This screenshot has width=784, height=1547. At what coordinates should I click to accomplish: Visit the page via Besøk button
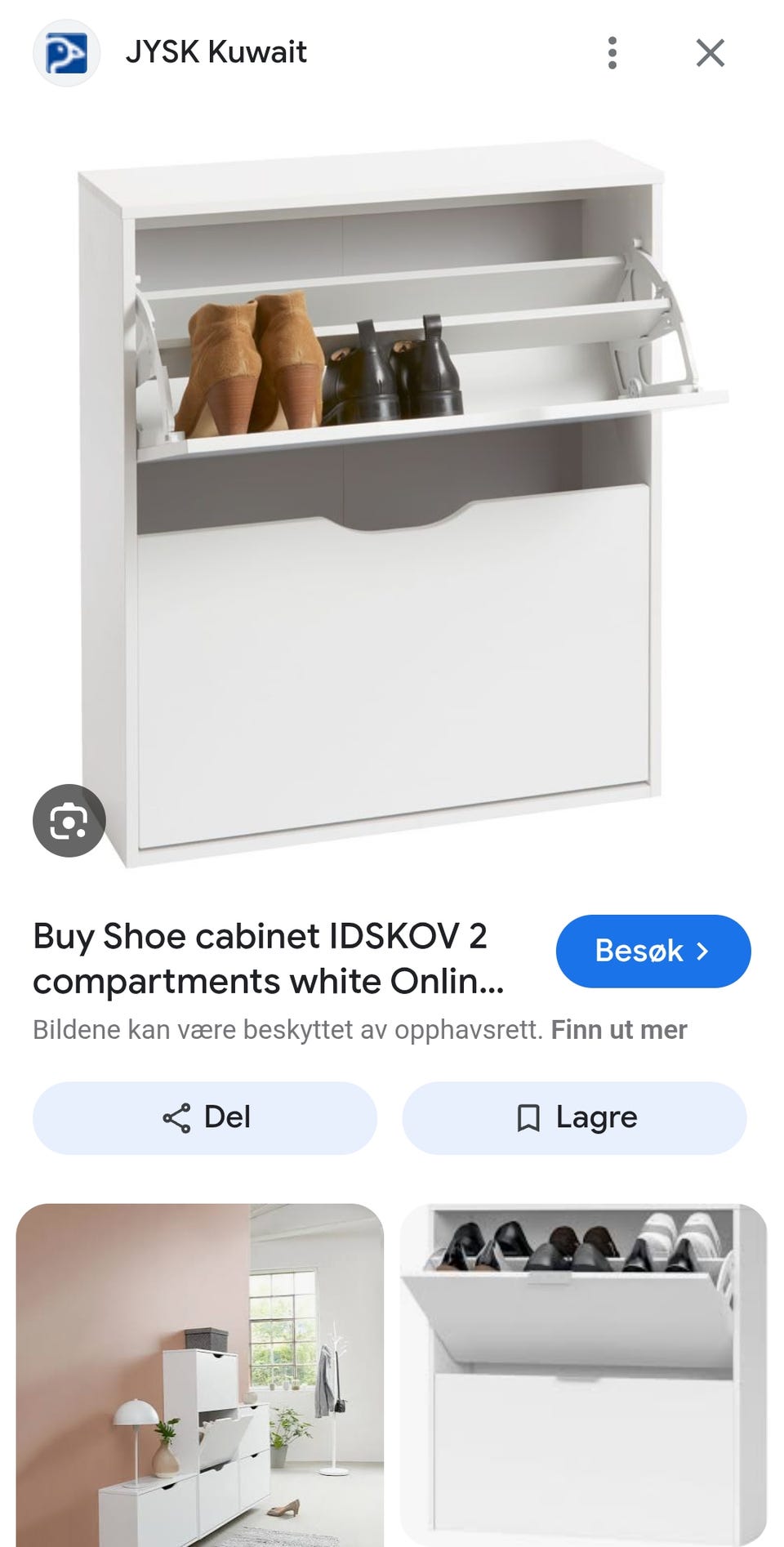(x=653, y=951)
